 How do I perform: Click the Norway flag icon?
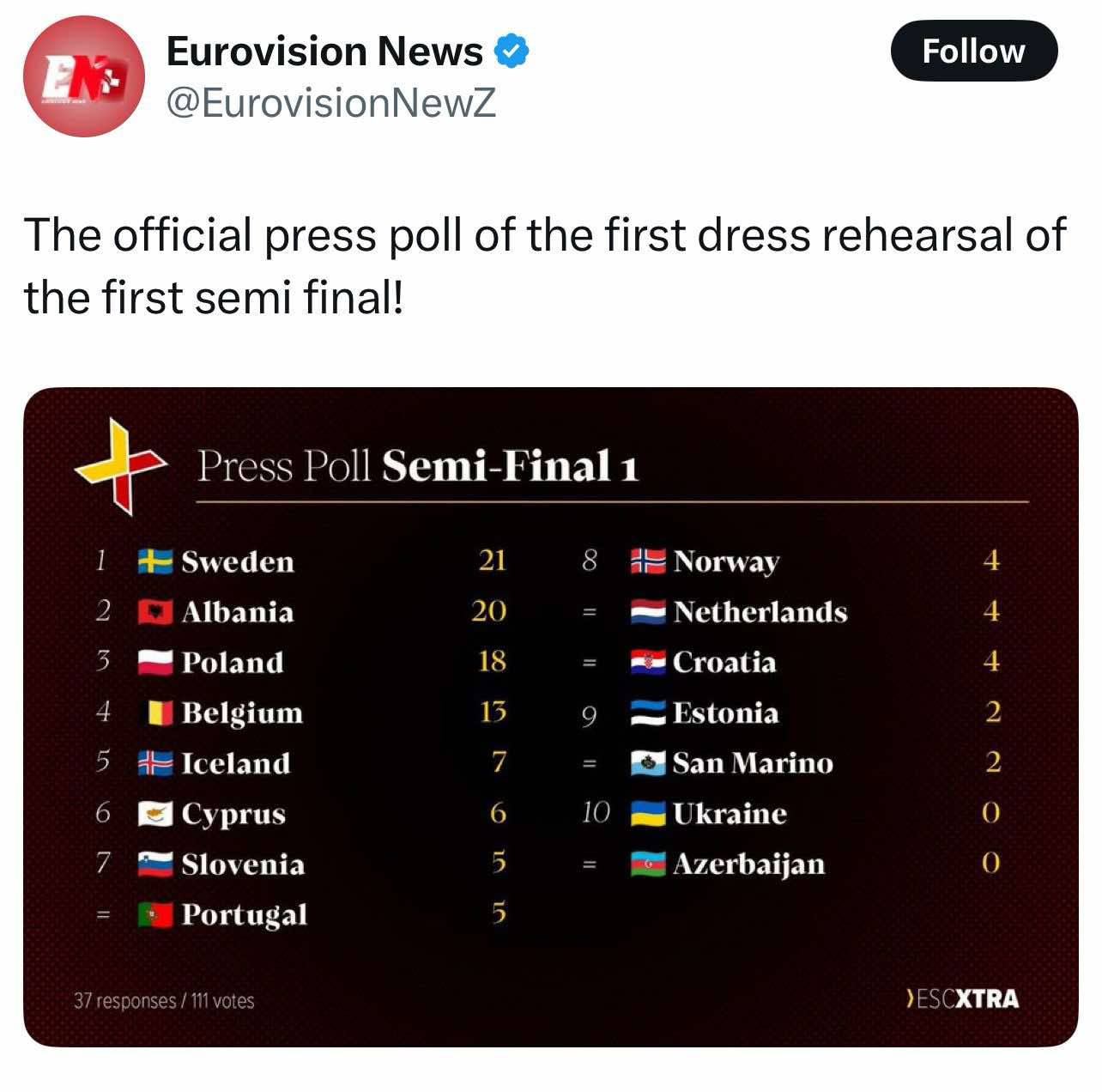pyautogui.click(x=648, y=561)
